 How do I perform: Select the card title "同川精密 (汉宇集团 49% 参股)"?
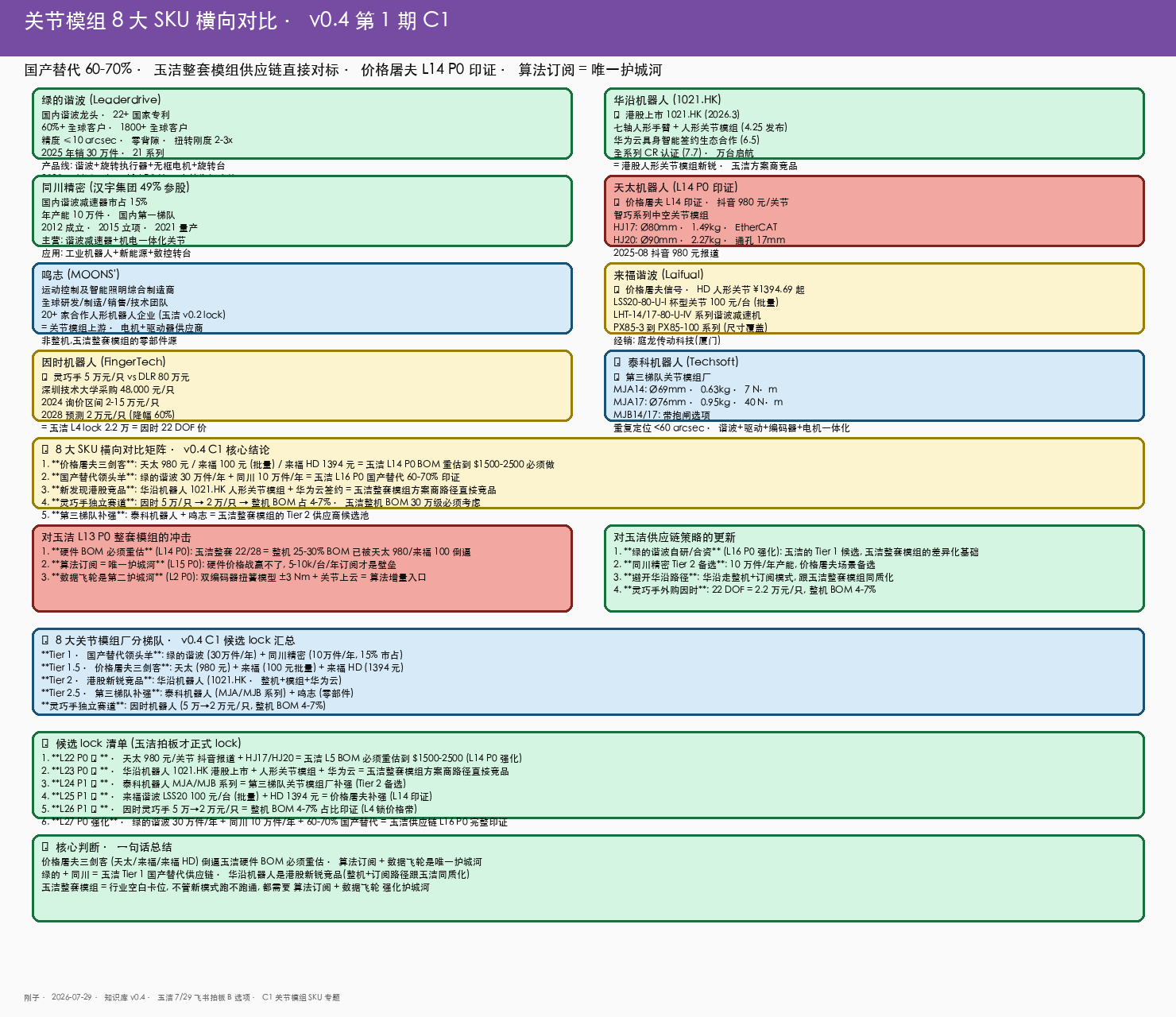click(115, 188)
